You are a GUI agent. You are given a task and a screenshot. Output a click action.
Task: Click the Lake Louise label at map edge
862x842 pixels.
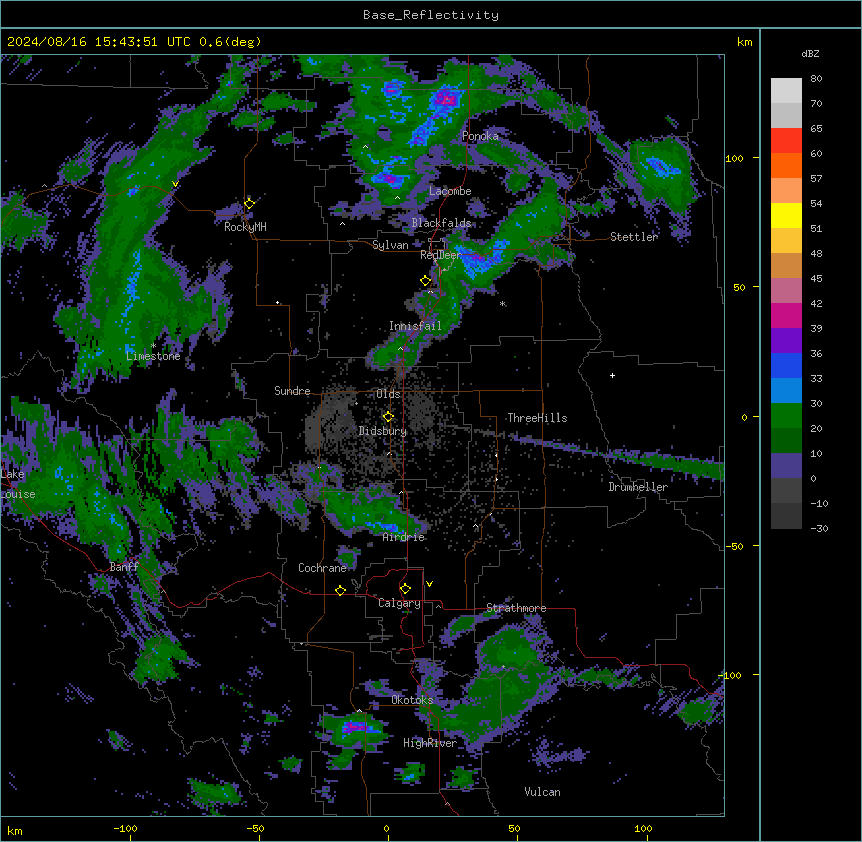coord(18,484)
